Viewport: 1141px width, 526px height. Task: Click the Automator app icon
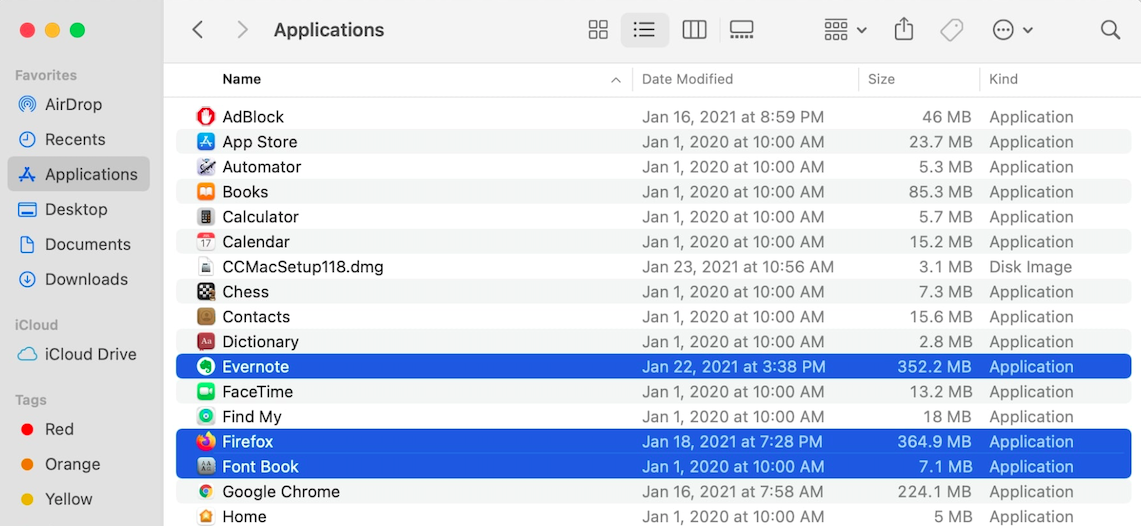pos(206,167)
